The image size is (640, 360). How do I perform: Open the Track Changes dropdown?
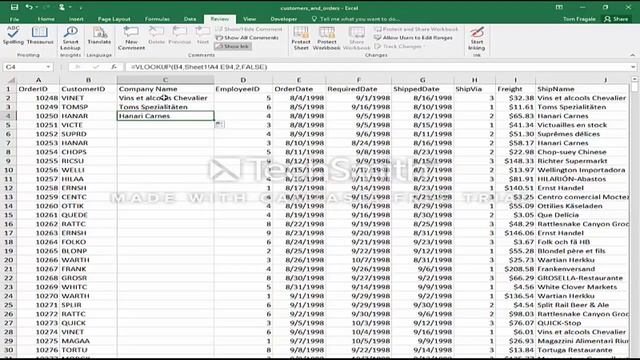click(400, 46)
